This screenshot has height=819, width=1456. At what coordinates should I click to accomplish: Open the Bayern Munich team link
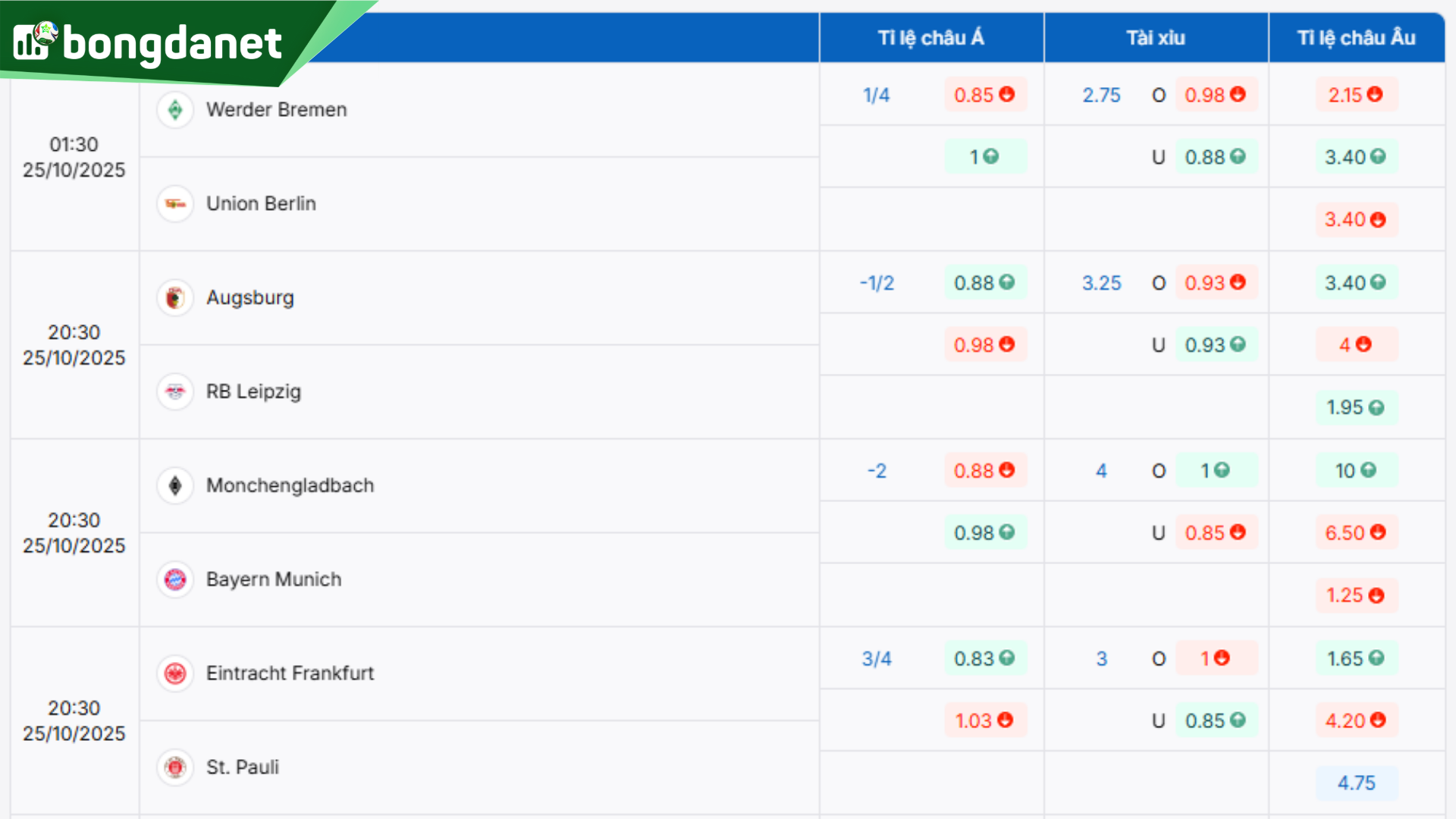(x=274, y=579)
